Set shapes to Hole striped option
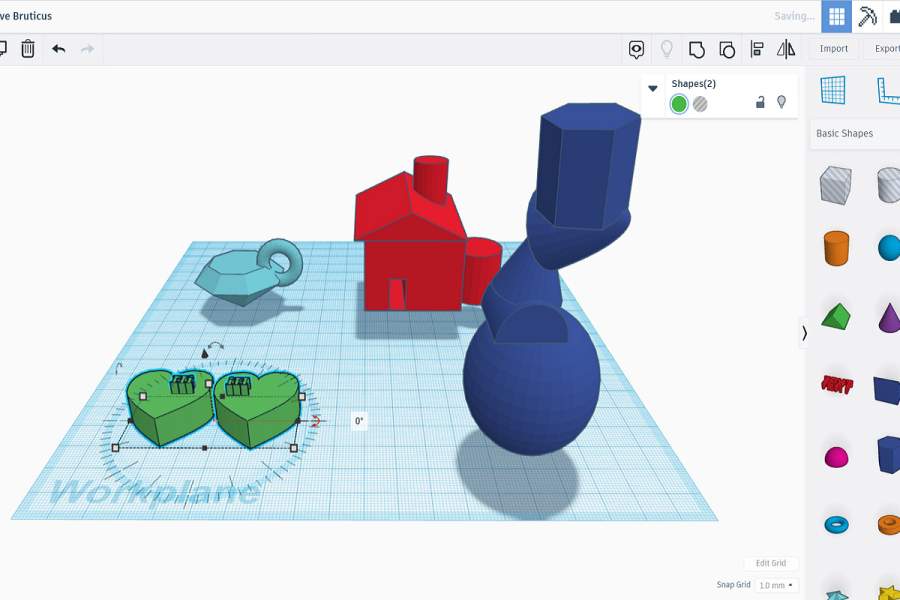The image size is (900, 600). pyautogui.click(x=700, y=104)
